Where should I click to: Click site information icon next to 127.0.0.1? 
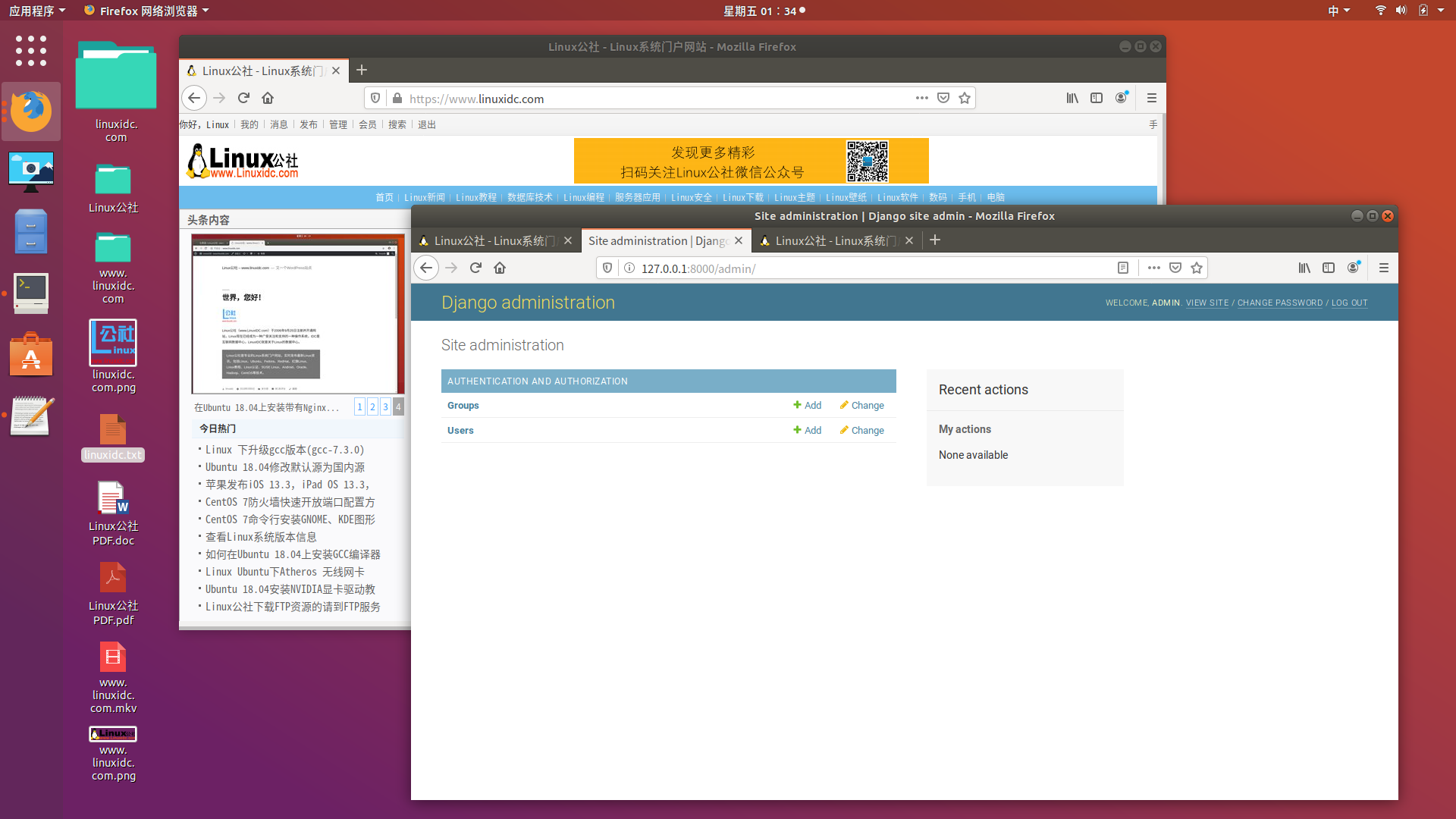tap(629, 268)
